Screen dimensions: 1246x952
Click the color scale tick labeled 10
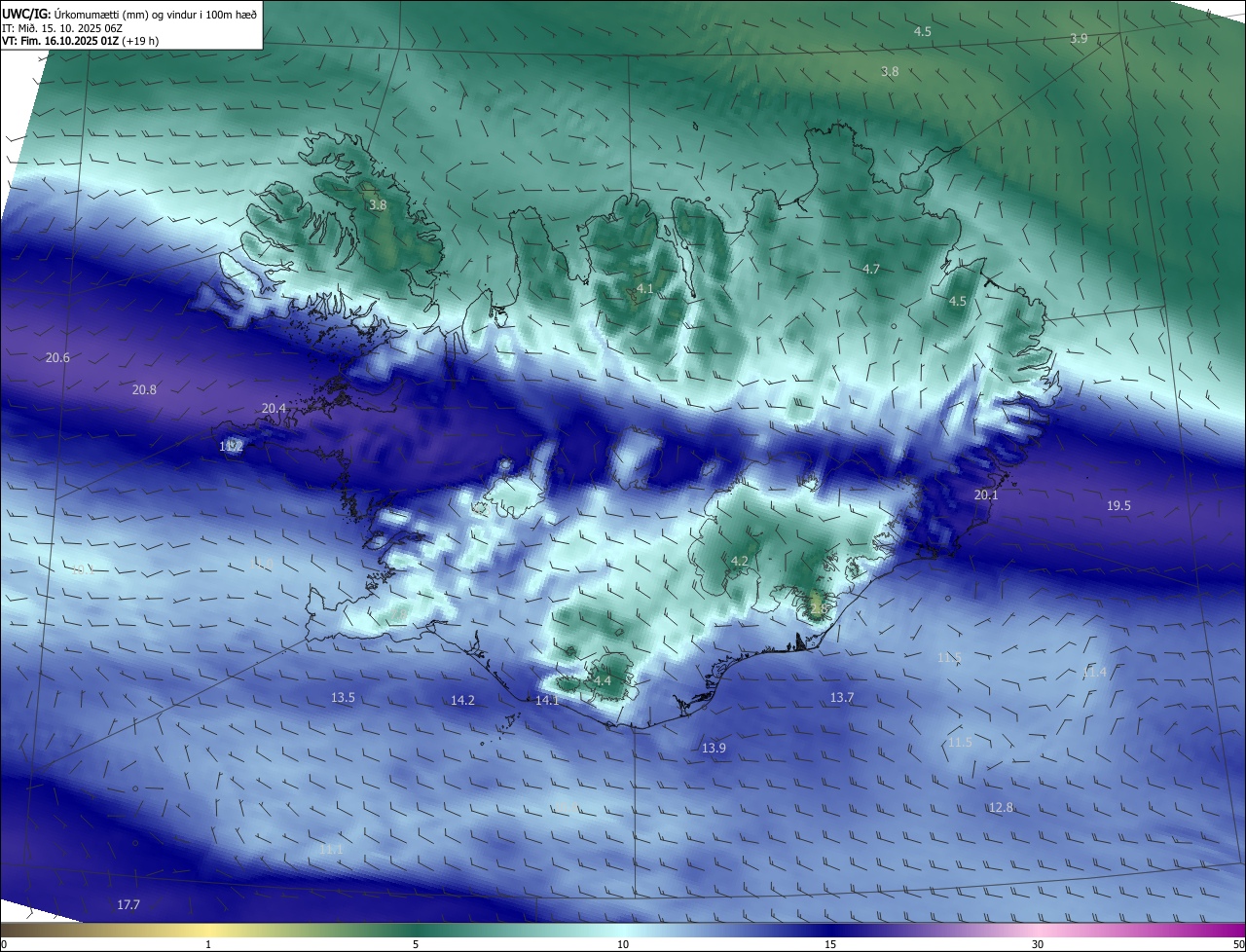coord(623,944)
